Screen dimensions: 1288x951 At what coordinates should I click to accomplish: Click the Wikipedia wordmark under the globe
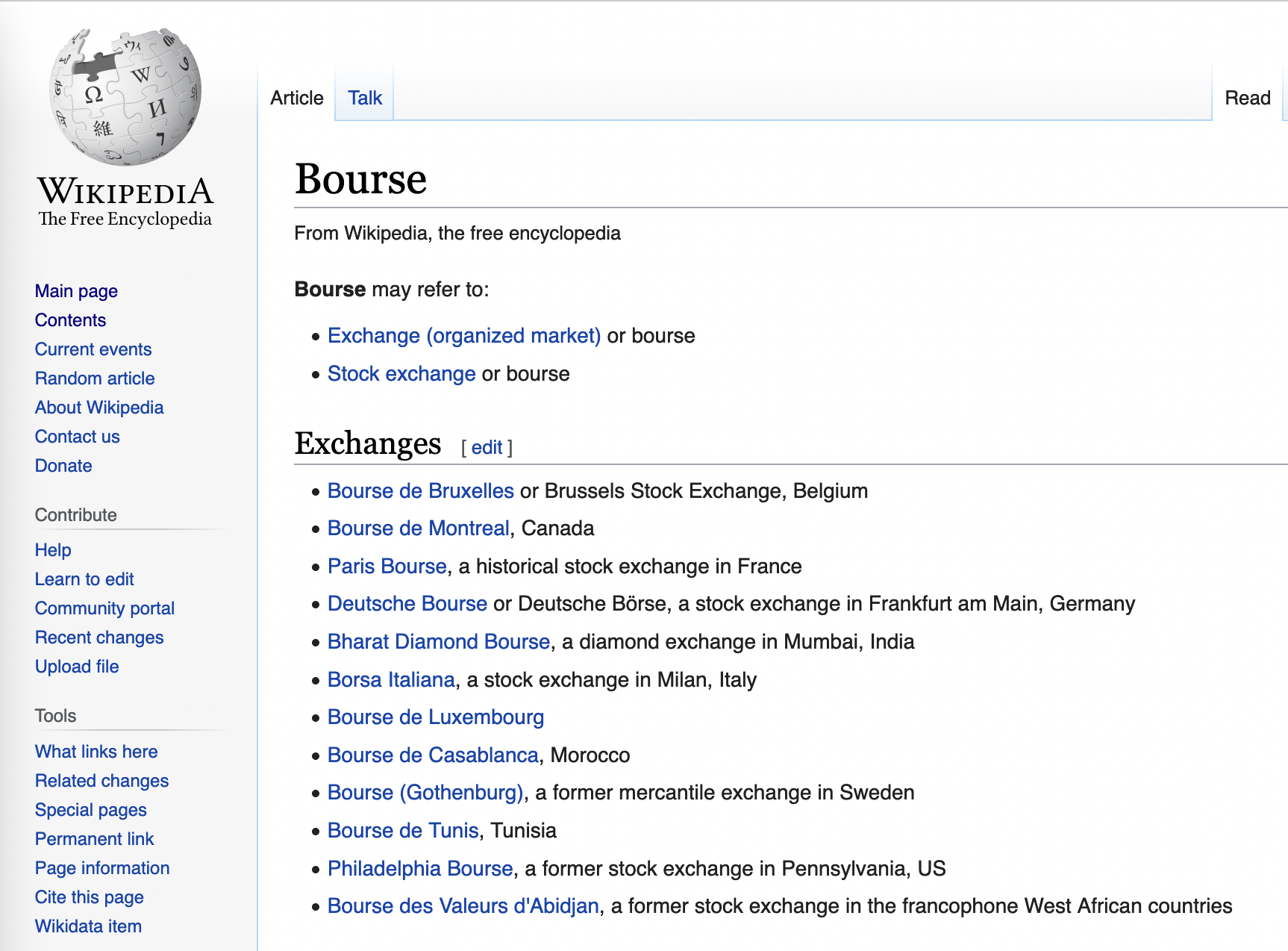click(x=125, y=192)
